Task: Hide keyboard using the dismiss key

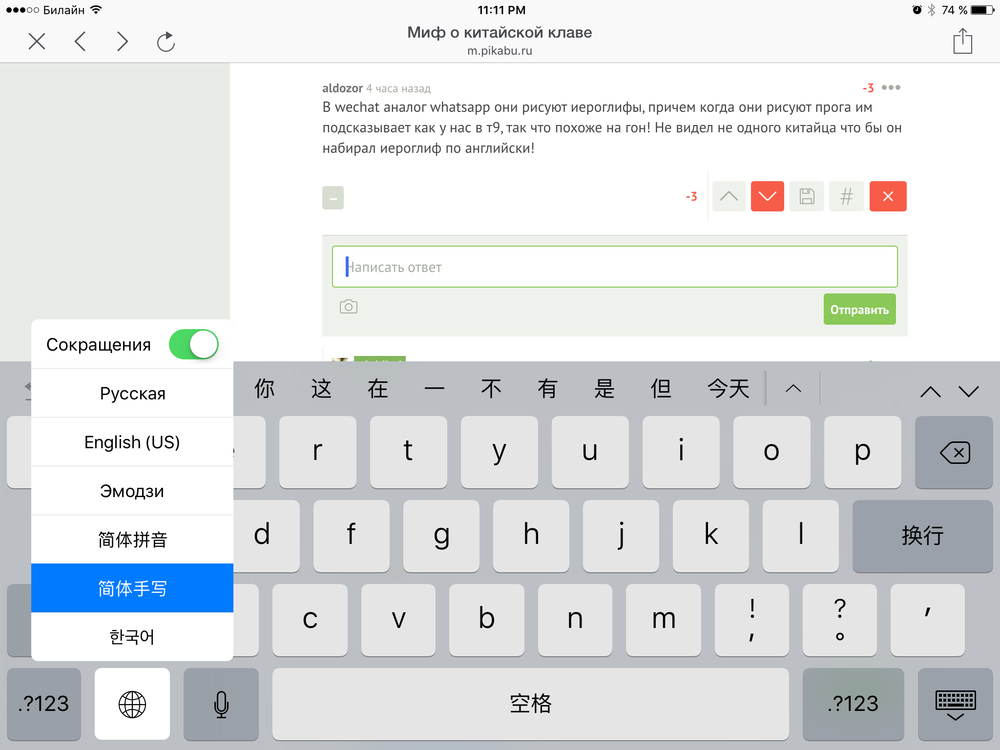Action: click(x=954, y=704)
